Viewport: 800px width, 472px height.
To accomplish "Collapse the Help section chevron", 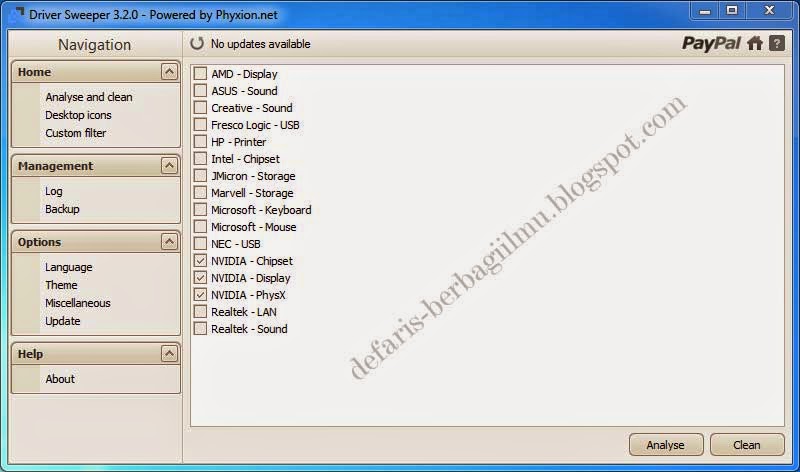I will tap(169, 354).
